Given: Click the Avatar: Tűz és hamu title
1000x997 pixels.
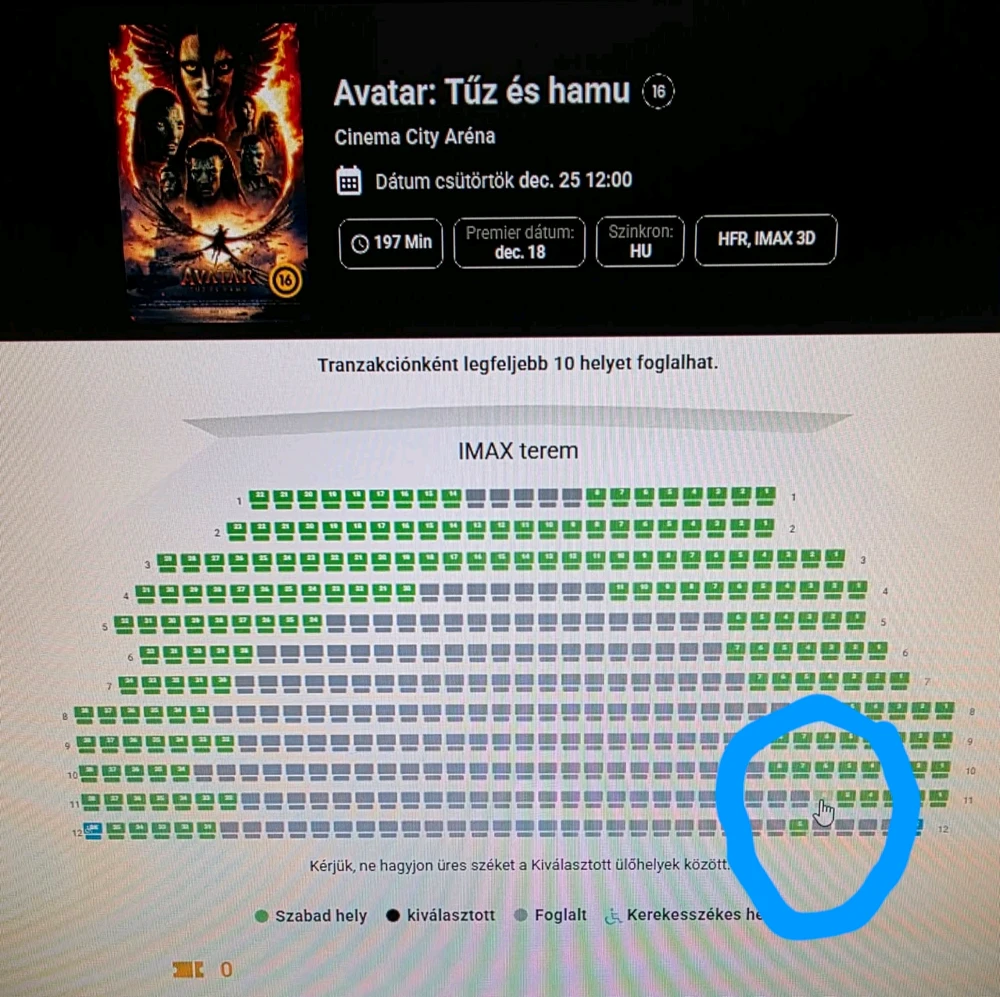Looking at the screenshot, I should click(x=482, y=92).
